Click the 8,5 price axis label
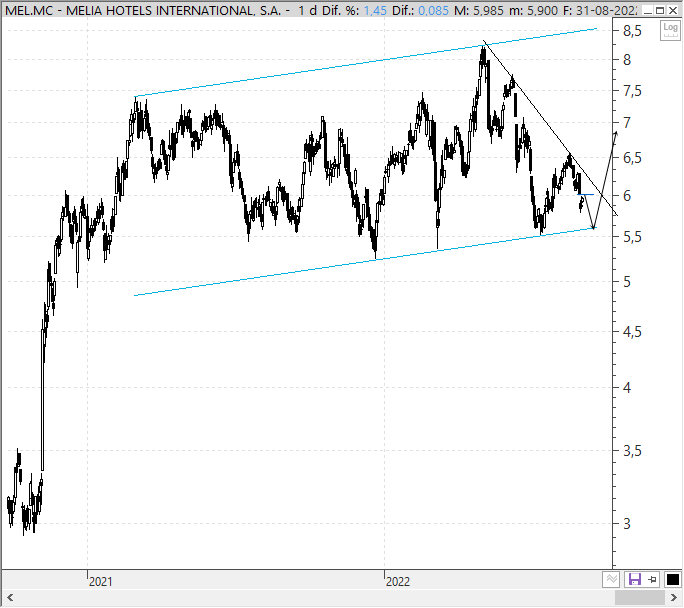 [632, 31]
